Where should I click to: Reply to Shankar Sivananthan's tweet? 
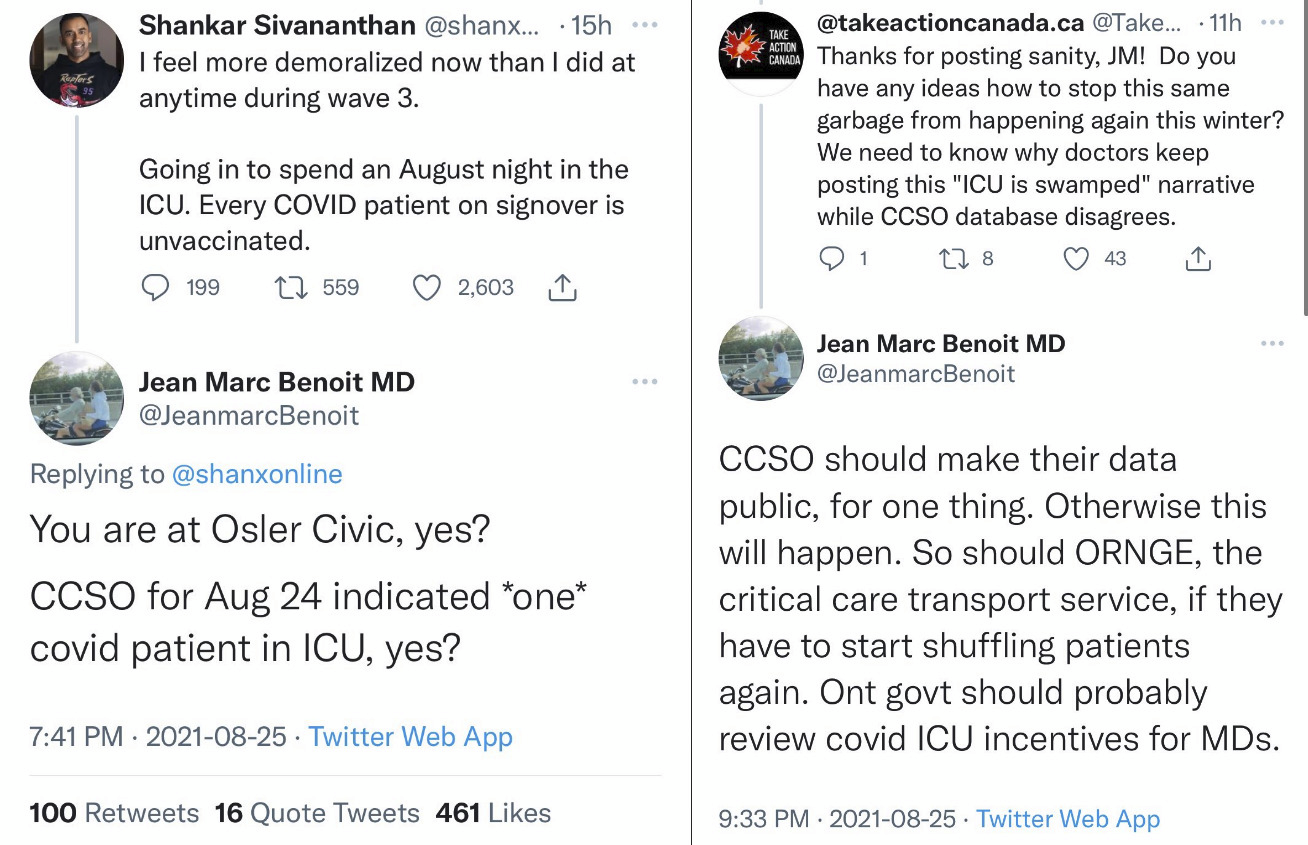point(155,288)
